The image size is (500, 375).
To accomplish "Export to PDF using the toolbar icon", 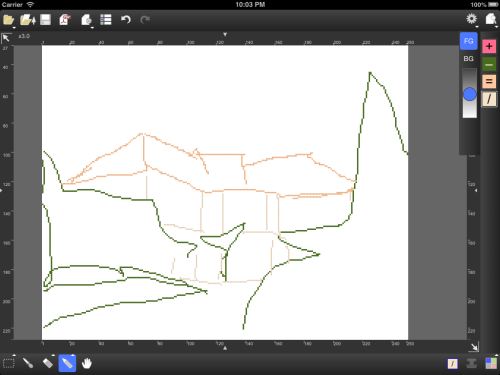I will coord(65,20).
